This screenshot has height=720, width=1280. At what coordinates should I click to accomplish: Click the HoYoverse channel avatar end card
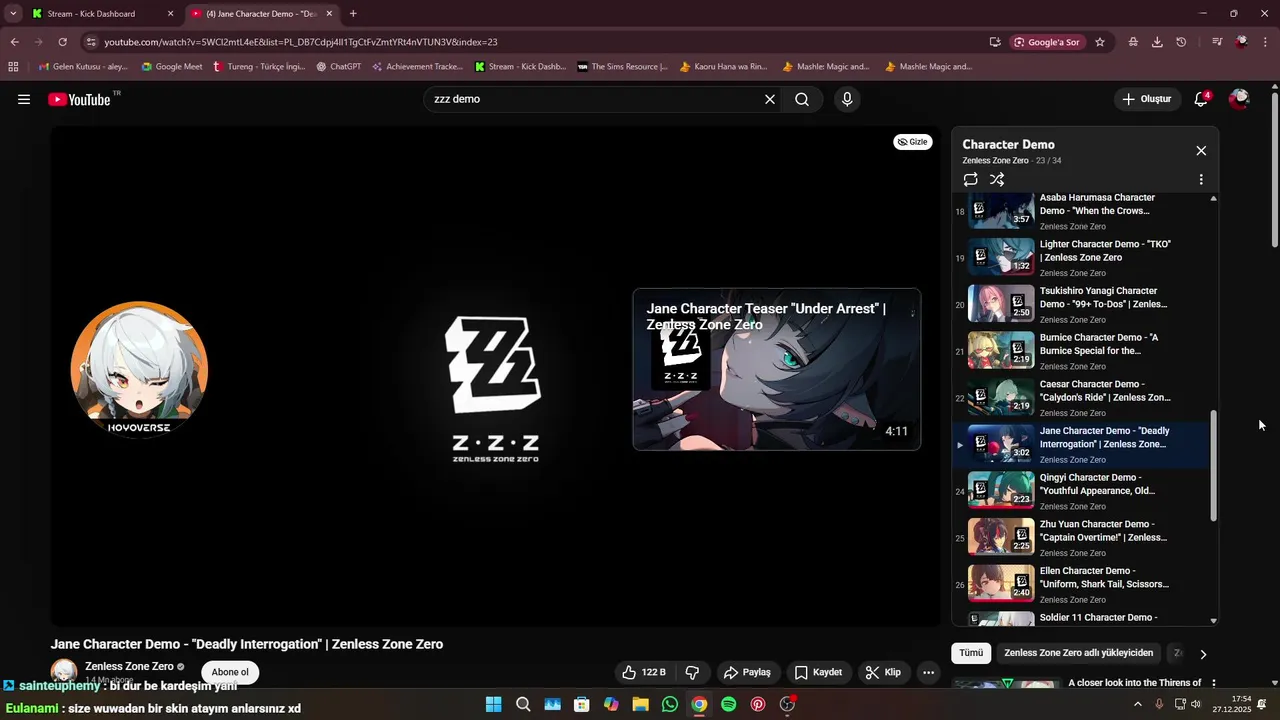[139, 369]
